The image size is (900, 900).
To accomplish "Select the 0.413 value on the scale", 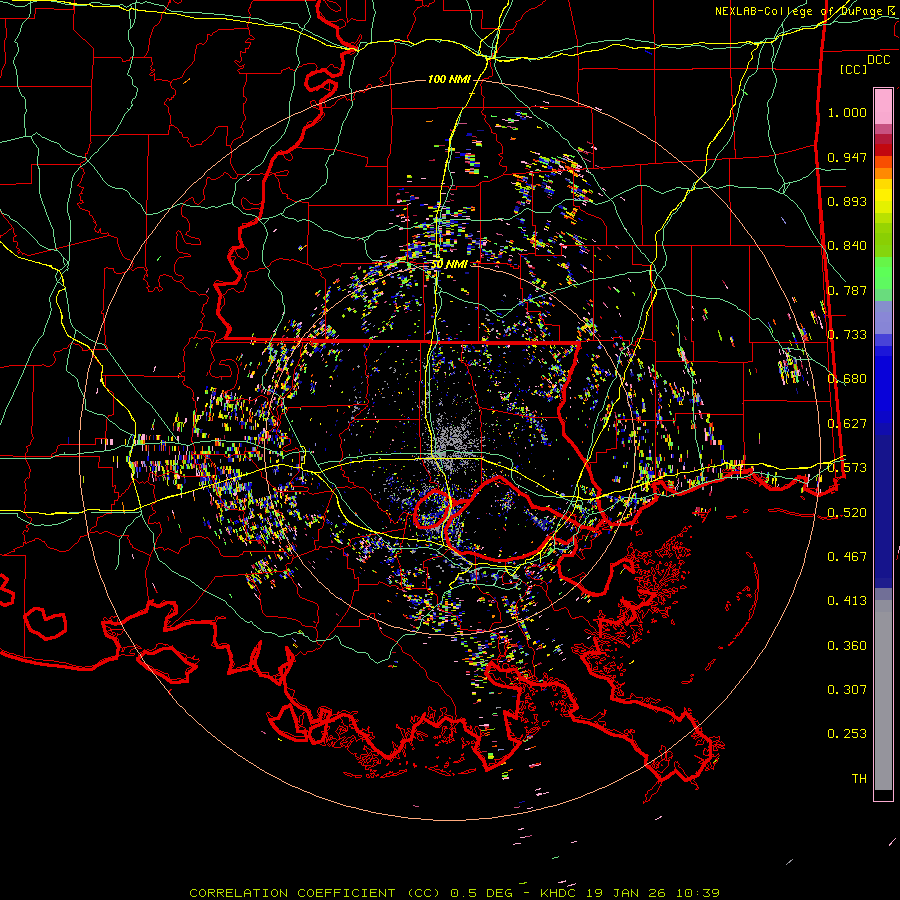I will (x=847, y=600).
